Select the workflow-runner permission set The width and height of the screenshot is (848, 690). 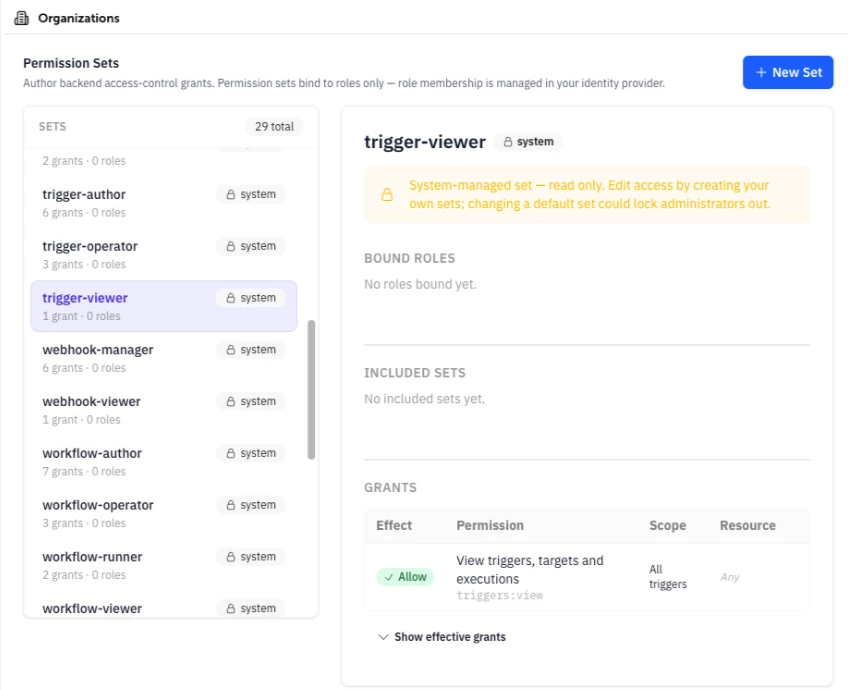(x=163, y=565)
